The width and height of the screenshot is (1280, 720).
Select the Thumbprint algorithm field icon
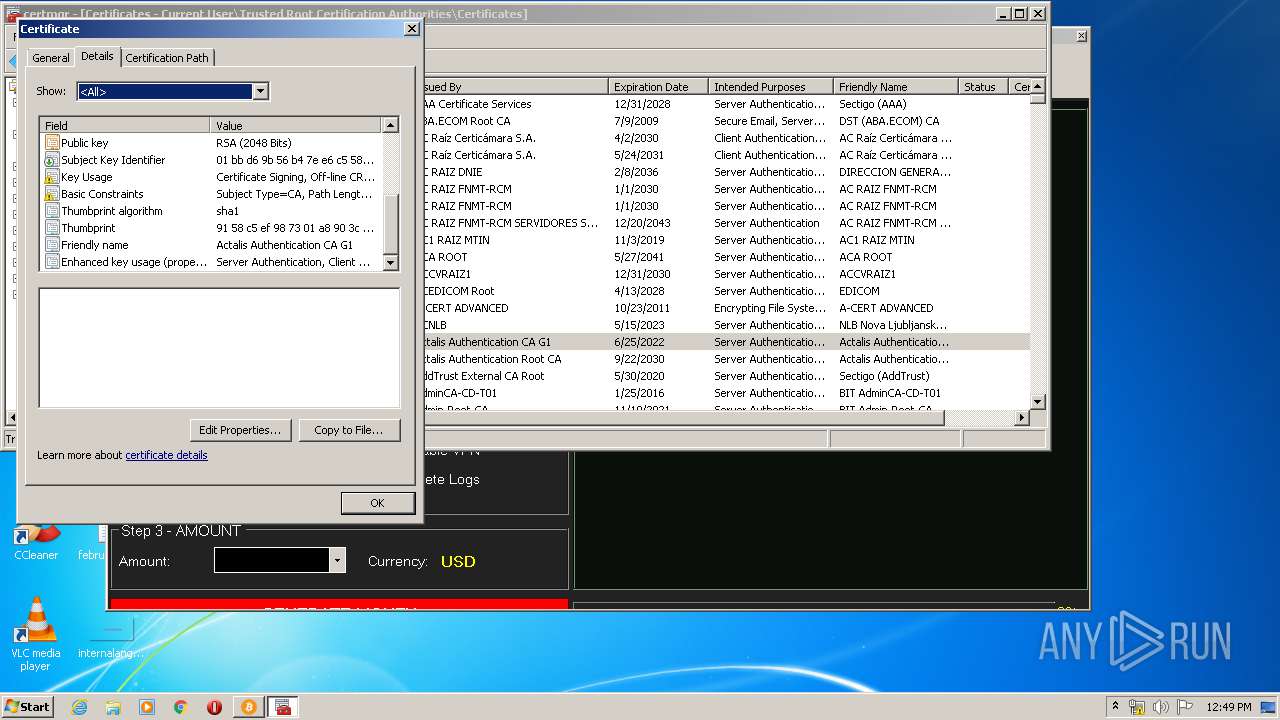(x=52, y=211)
